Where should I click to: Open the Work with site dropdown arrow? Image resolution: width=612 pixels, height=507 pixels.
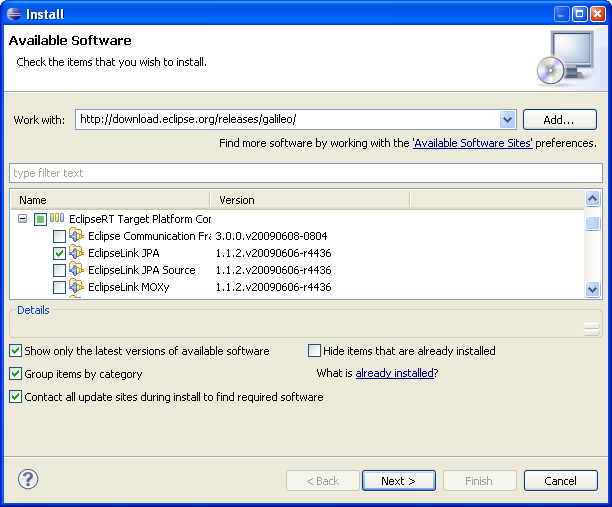click(507, 119)
